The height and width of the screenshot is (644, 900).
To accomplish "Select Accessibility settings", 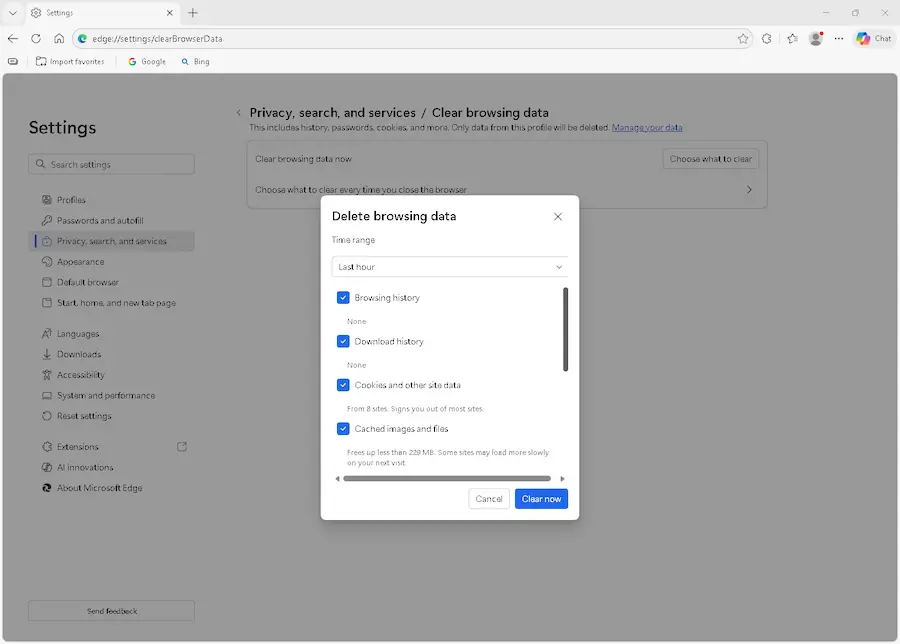I will point(83,374).
